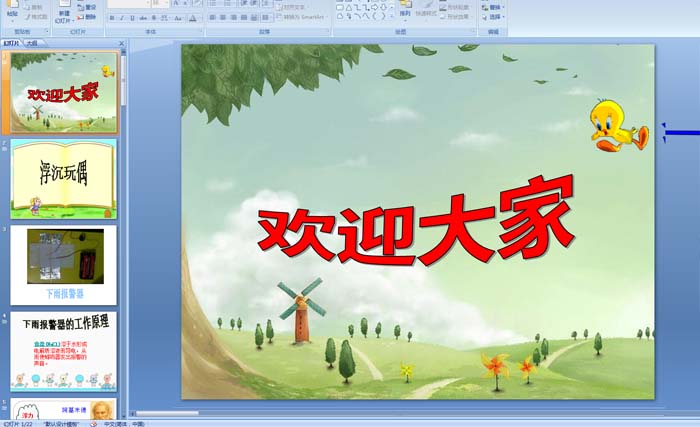Open the character spacing (AV) menu
The height and width of the screenshot is (427, 700).
click(165, 18)
